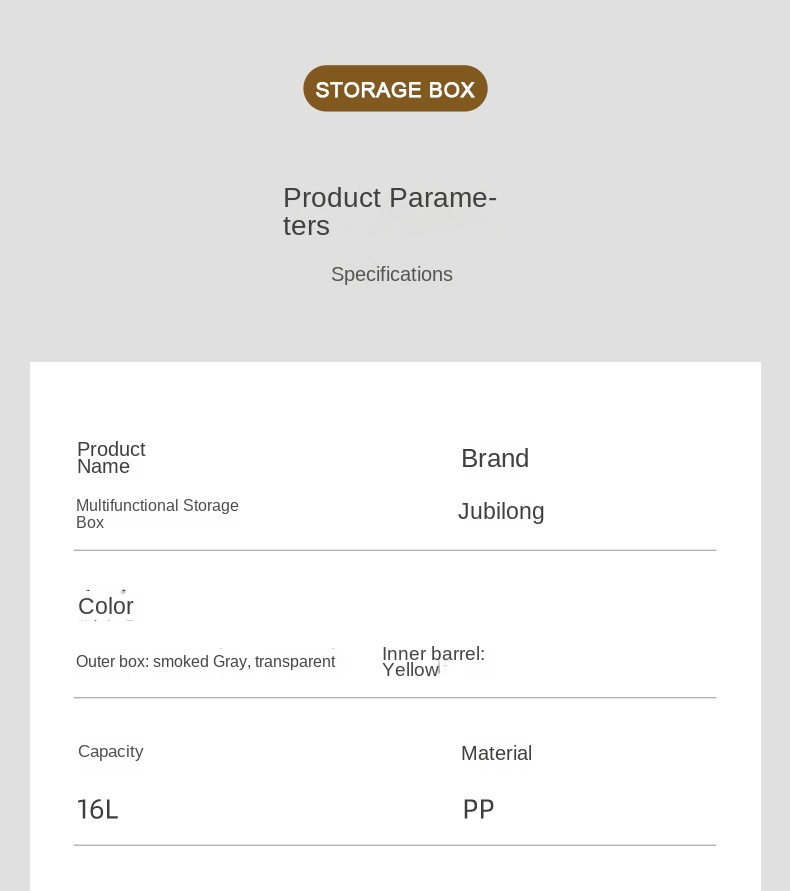Click the divider line below Jubilong
The height and width of the screenshot is (891, 790).
coord(395,550)
